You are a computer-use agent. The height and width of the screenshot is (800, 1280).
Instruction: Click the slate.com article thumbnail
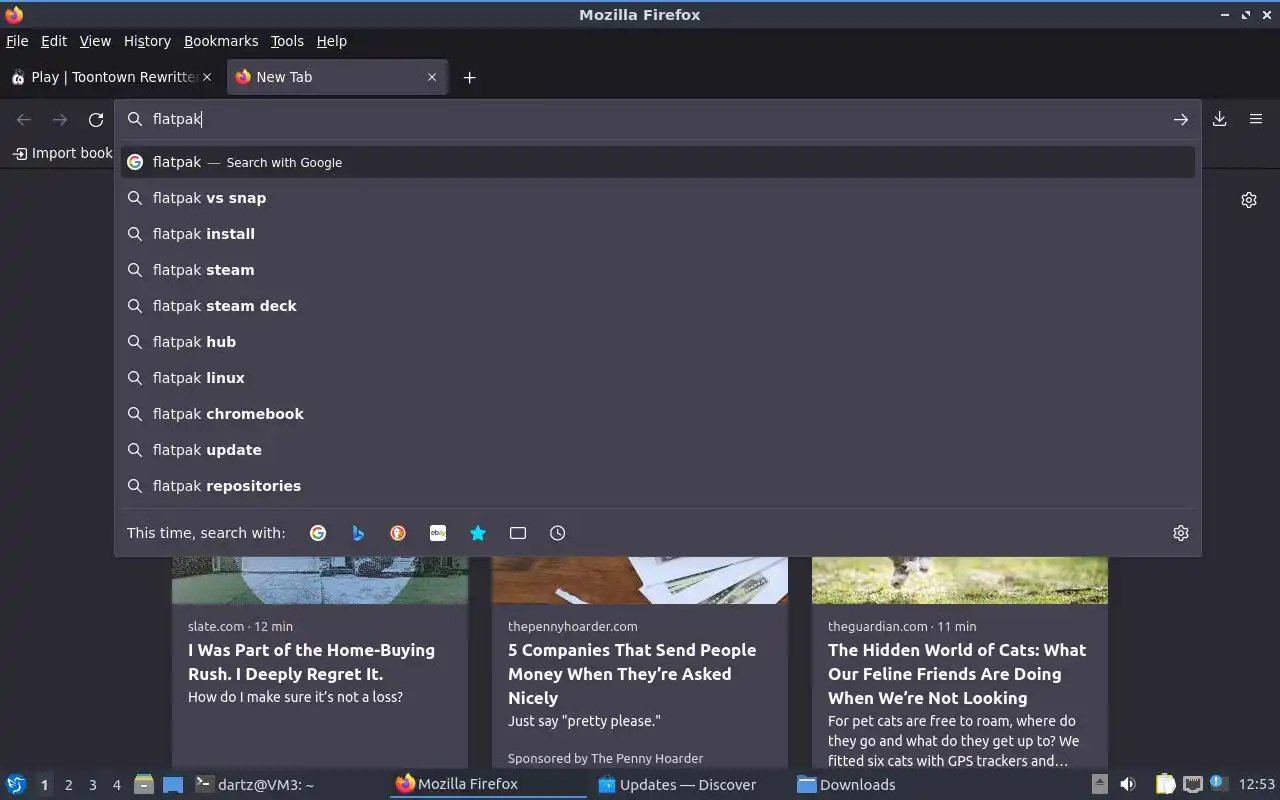click(x=320, y=580)
